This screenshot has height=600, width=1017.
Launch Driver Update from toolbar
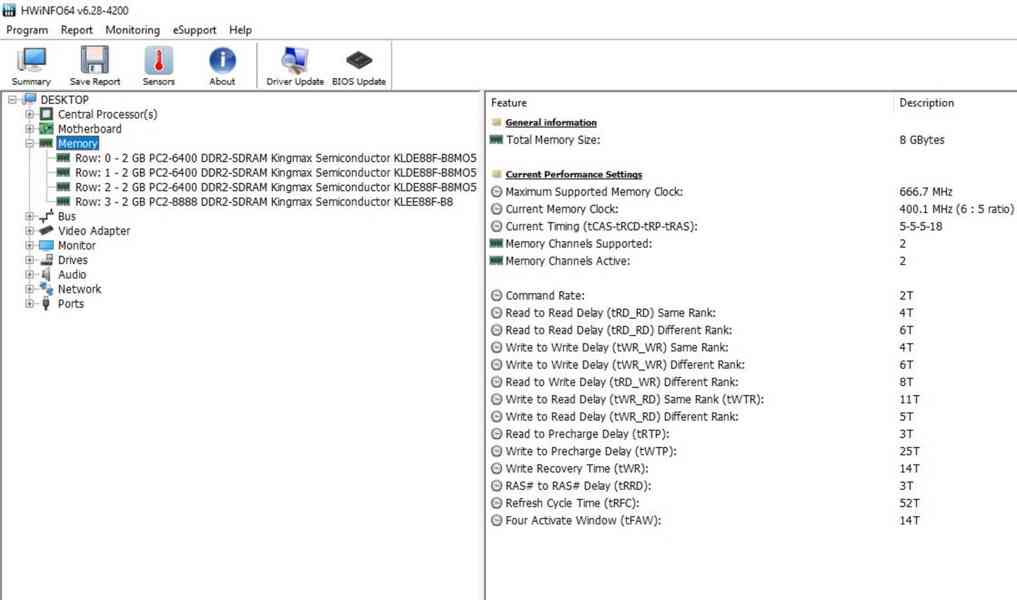[295, 66]
